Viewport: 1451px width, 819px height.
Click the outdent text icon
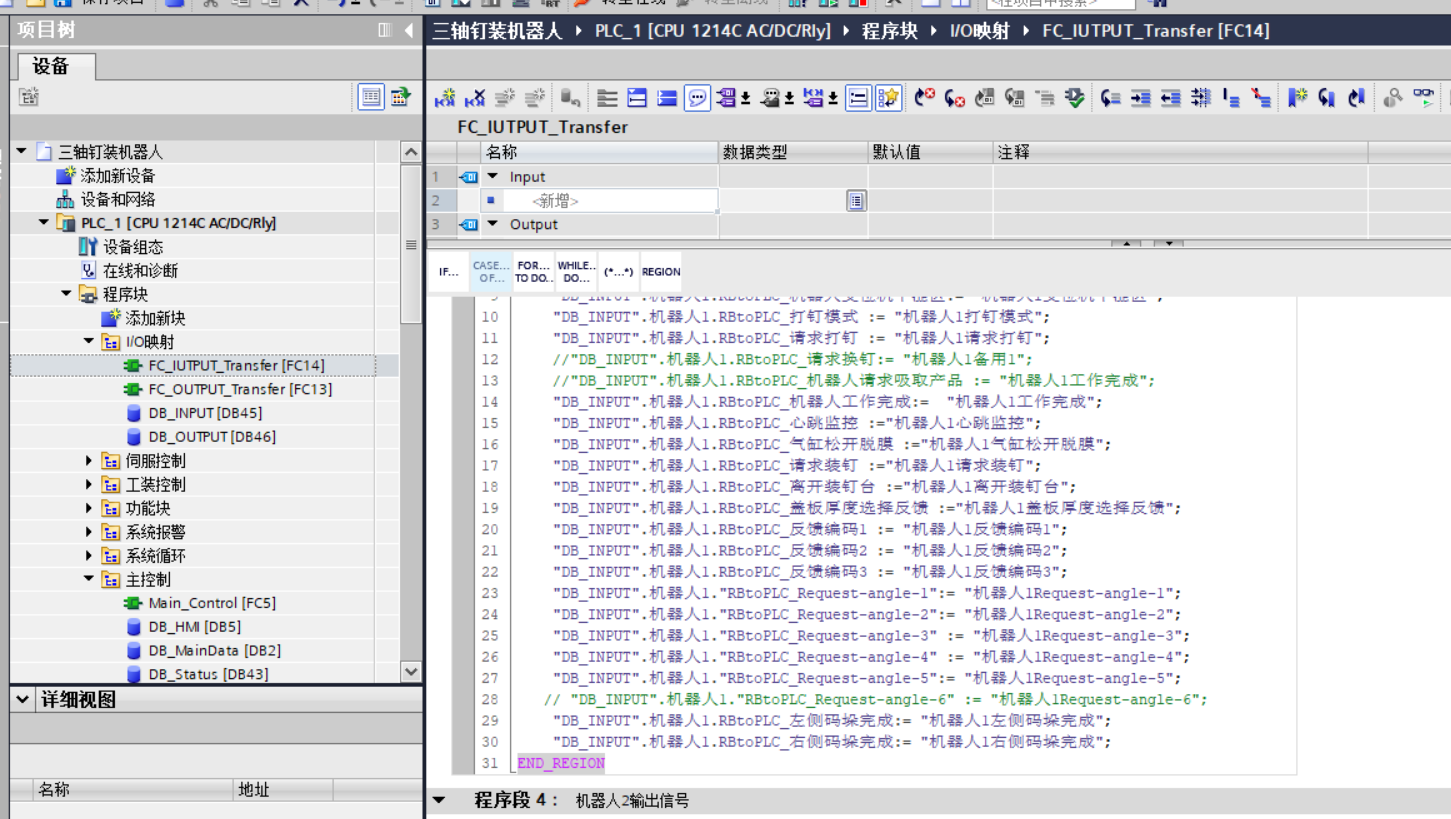tap(1171, 98)
